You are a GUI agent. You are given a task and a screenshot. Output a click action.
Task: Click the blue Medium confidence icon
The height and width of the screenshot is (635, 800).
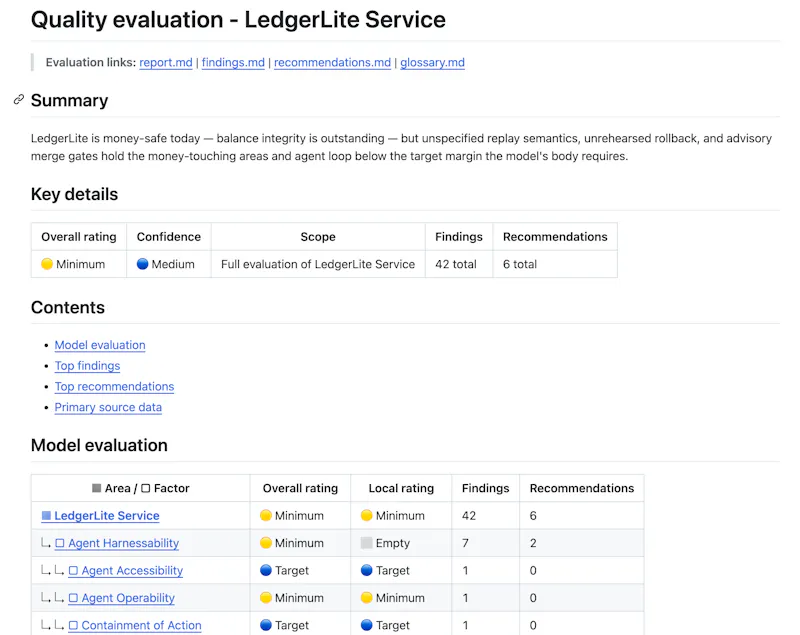142,264
